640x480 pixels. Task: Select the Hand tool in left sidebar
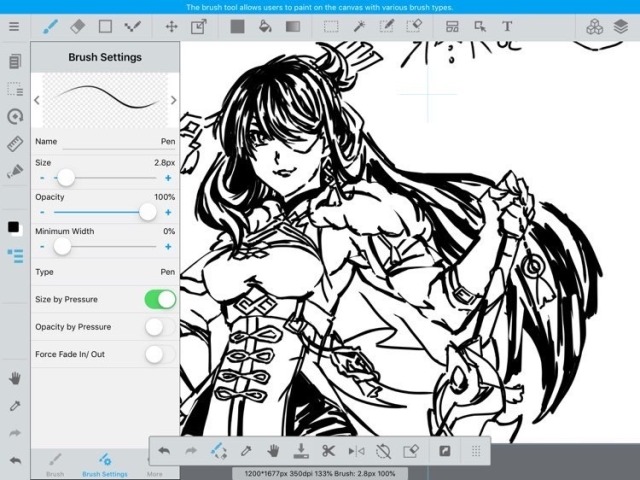pos(15,378)
